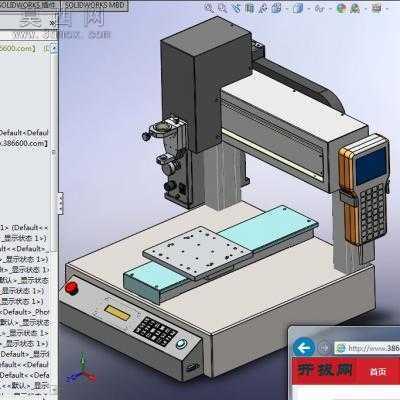This screenshot has height=400, width=400.
Task: Expand the Hide/Show Items dropdown arrow
Action: tap(330, 9)
